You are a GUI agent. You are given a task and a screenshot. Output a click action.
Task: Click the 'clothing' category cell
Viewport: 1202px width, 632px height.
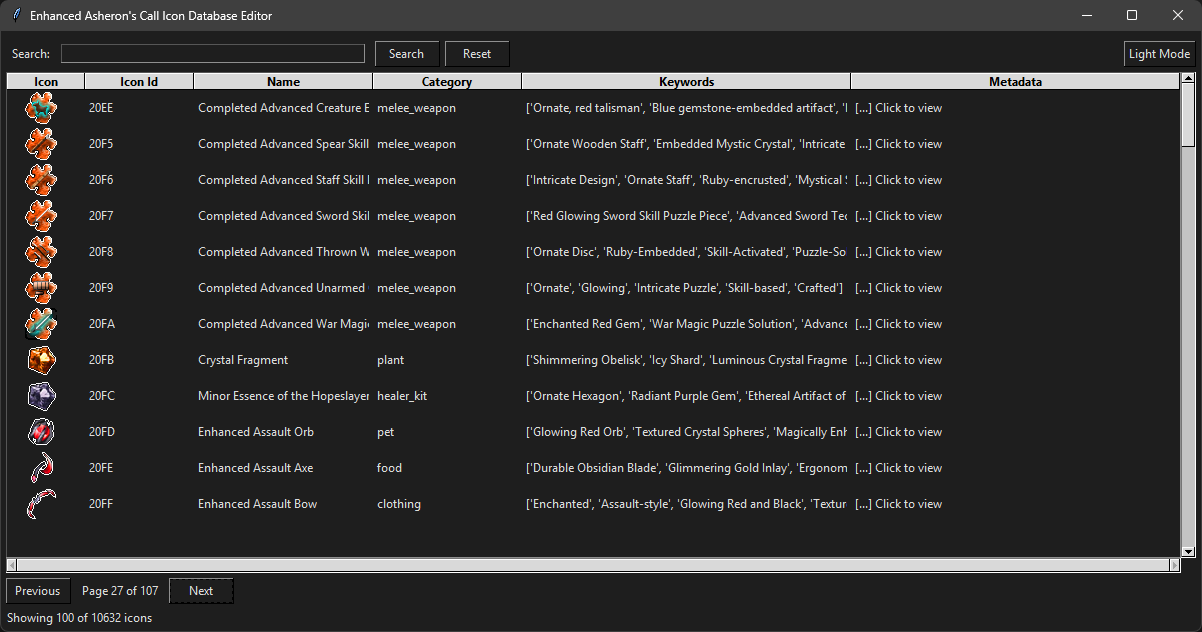coord(399,504)
